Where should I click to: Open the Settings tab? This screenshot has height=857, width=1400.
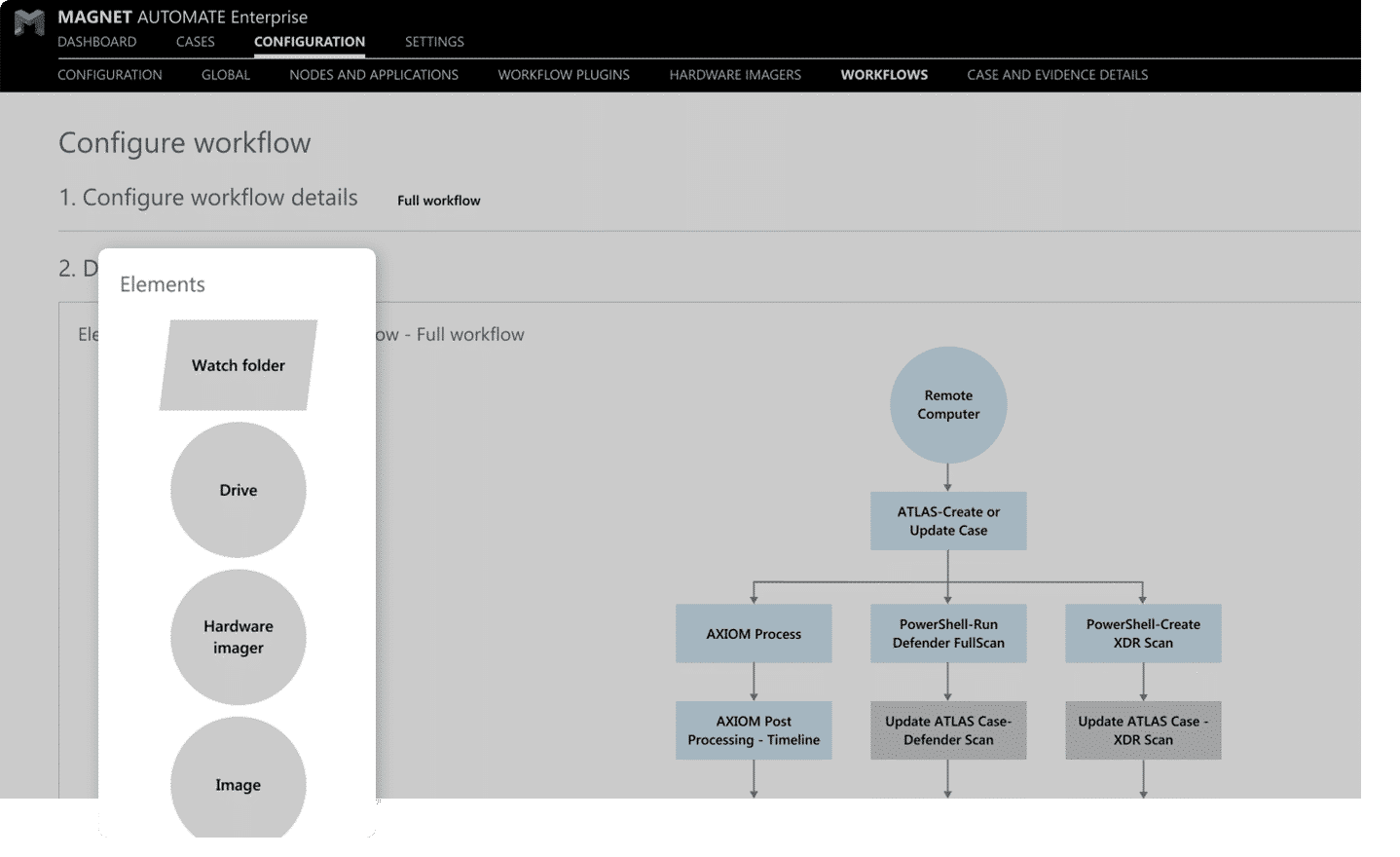pos(434,42)
